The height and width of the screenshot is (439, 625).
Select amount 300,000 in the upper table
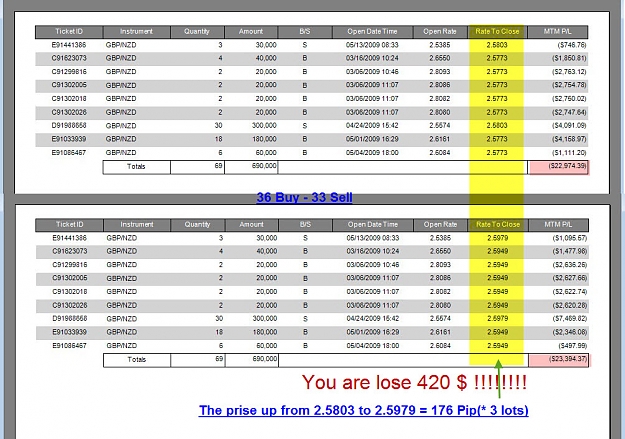[264, 126]
